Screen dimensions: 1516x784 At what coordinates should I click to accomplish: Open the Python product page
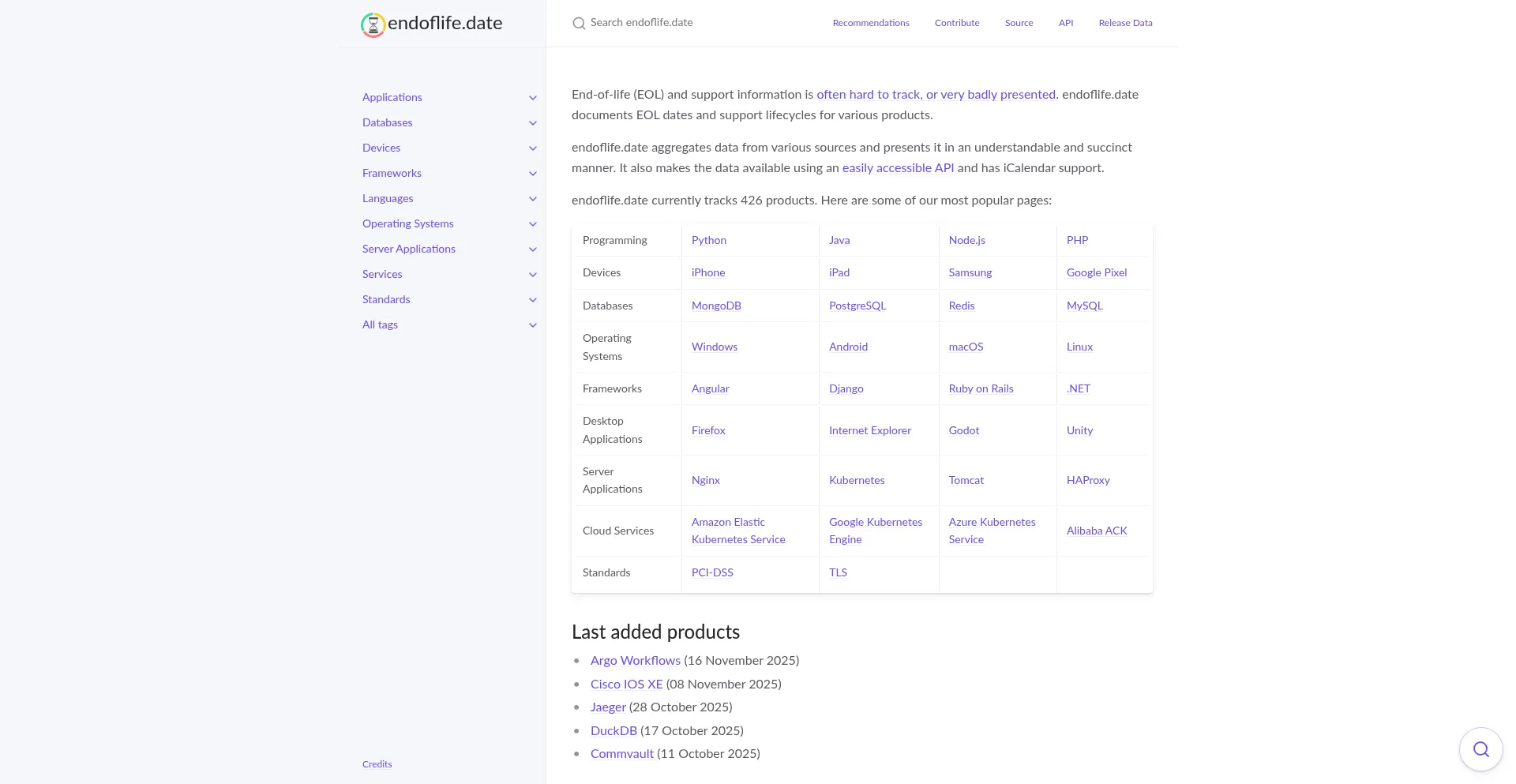(x=709, y=240)
